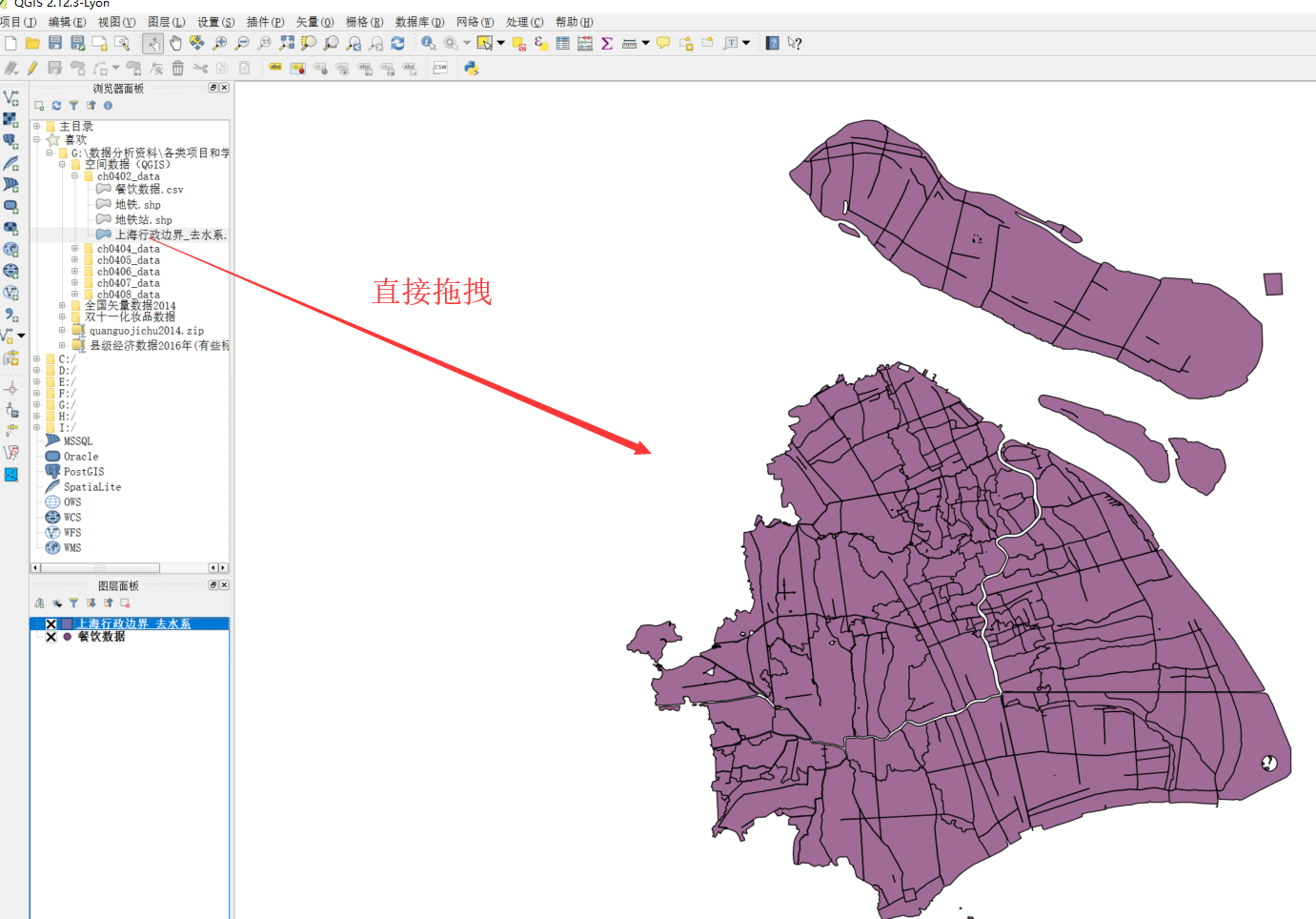Click the Add Vector Layer icon
This screenshot has height=919, width=1316.
[x=11, y=97]
